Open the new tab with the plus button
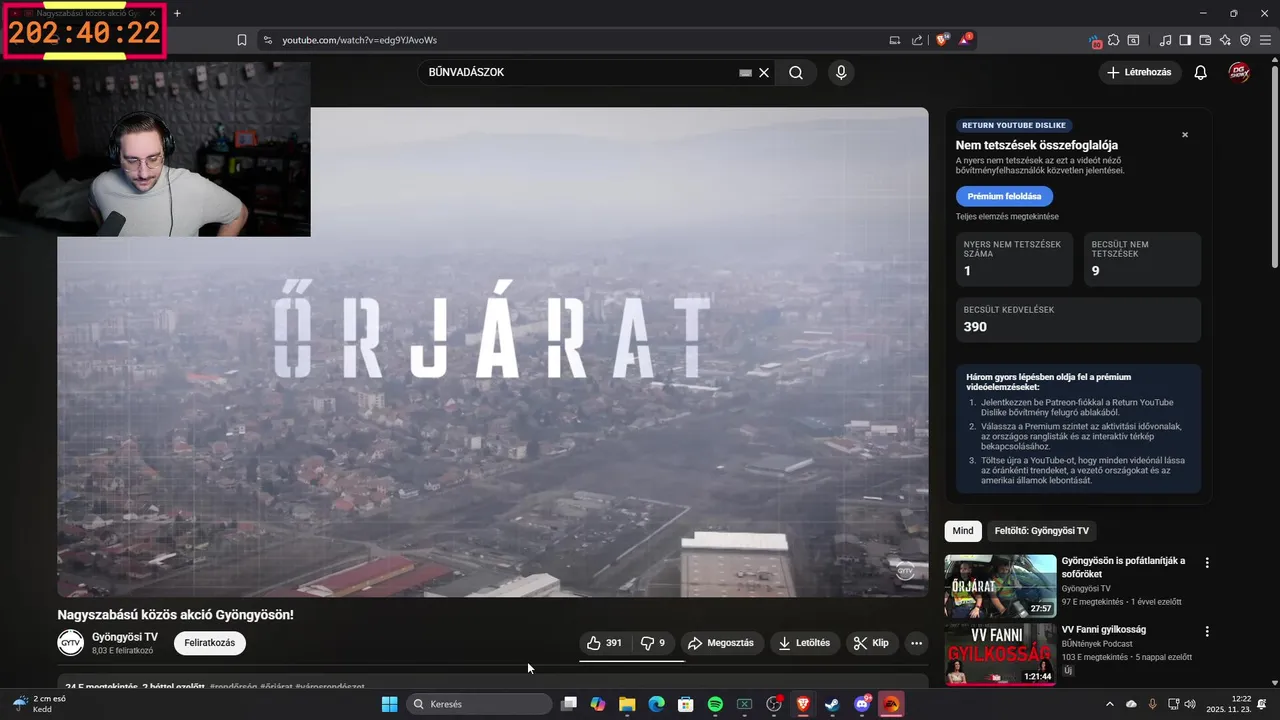The width and height of the screenshot is (1280, 720). point(177,13)
